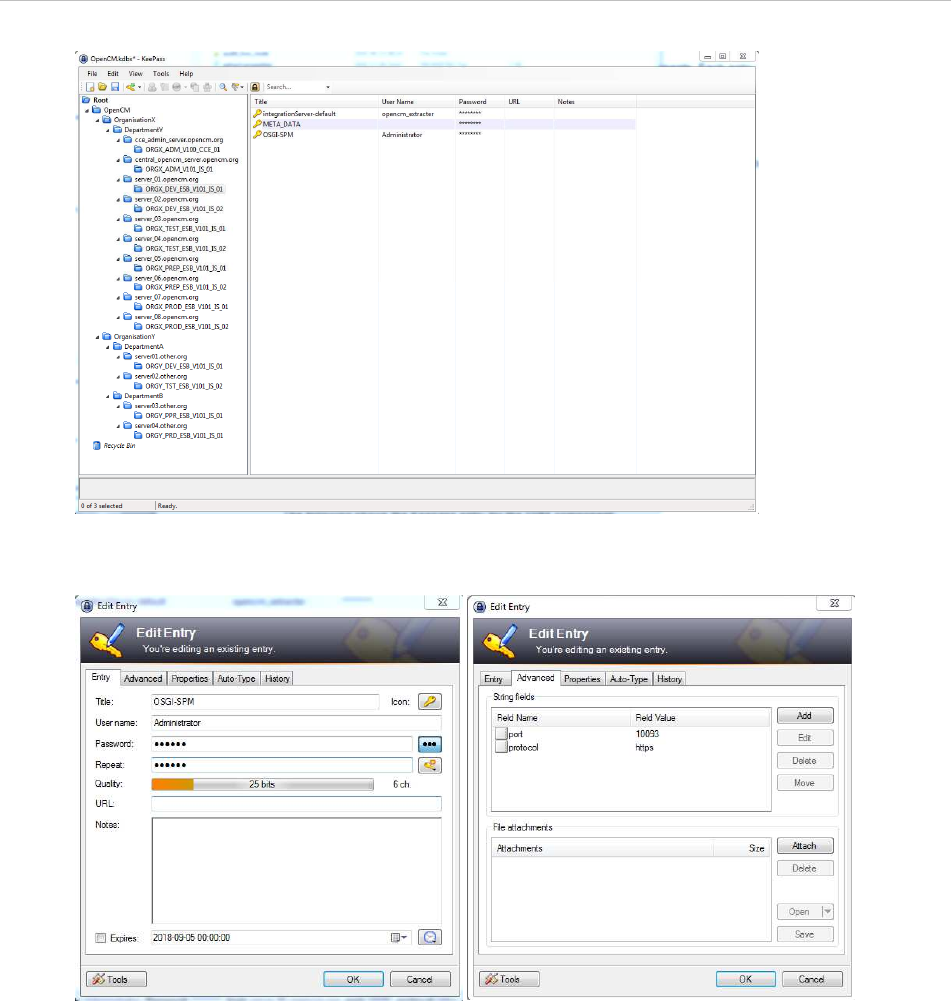Click the Recycle Bin icon in tree
Screen dimensions: 951x1001
click(x=97, y=446)
